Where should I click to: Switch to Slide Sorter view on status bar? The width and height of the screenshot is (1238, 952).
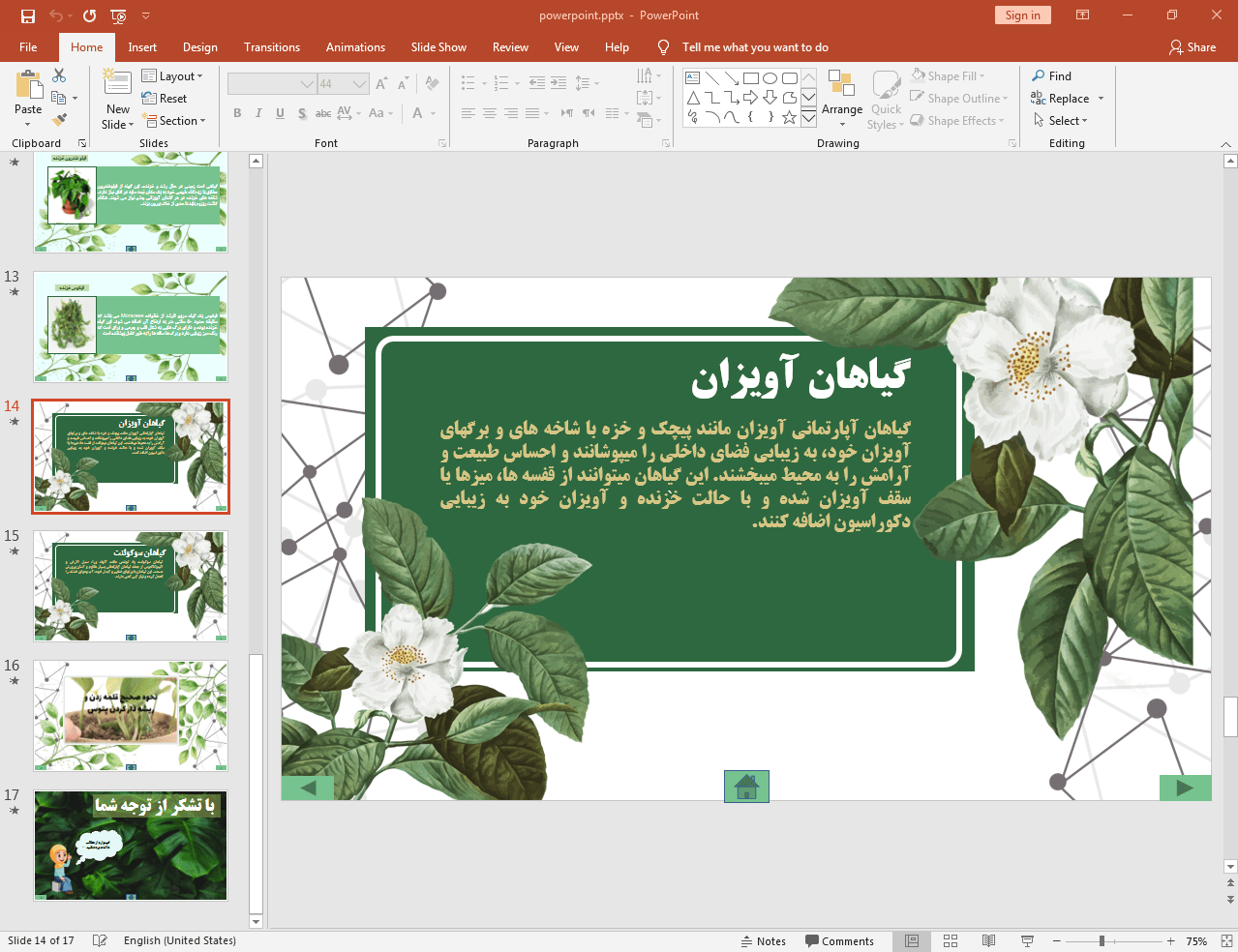(950, 940)
